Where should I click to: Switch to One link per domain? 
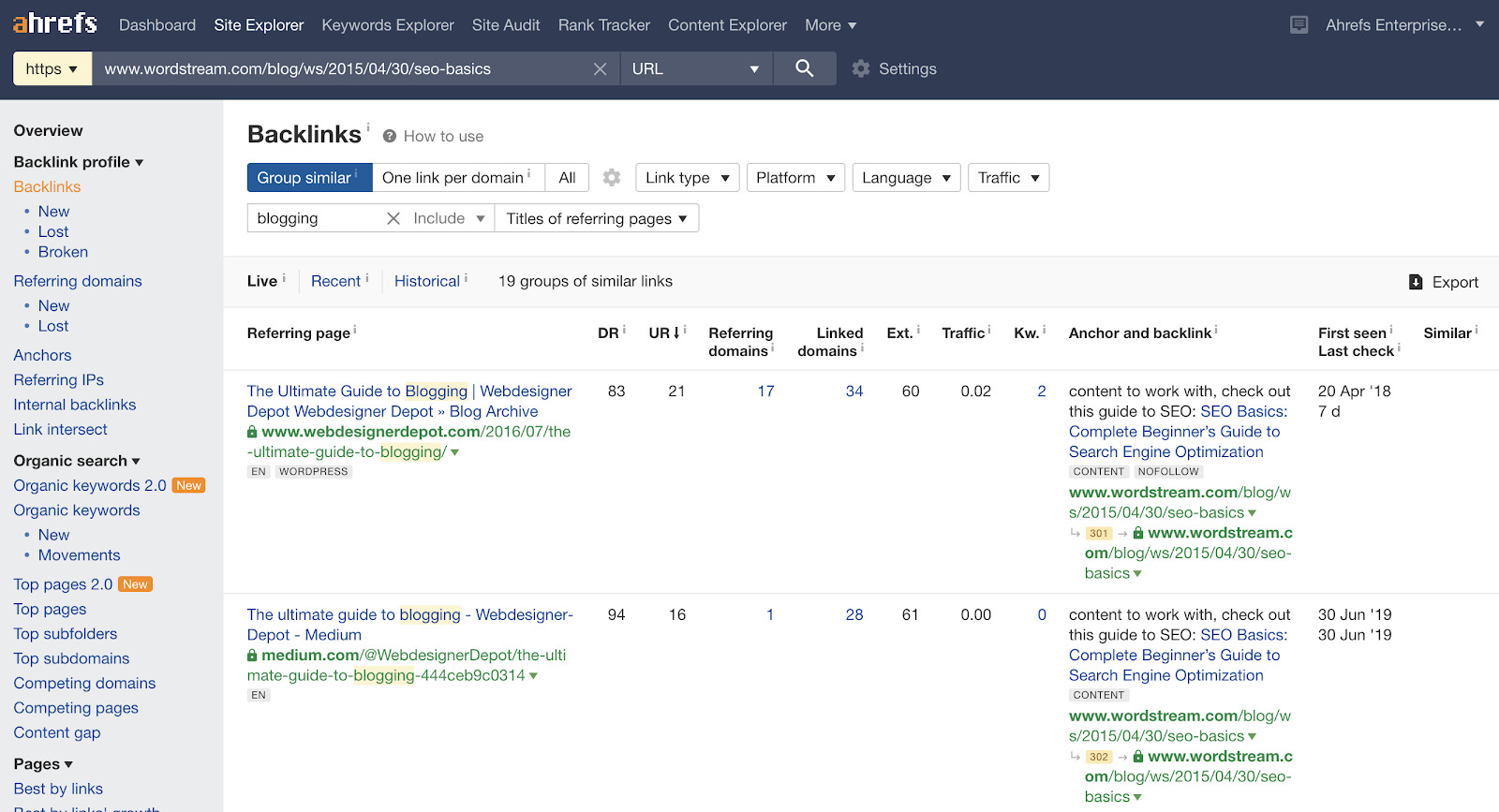tap(457, 178)
